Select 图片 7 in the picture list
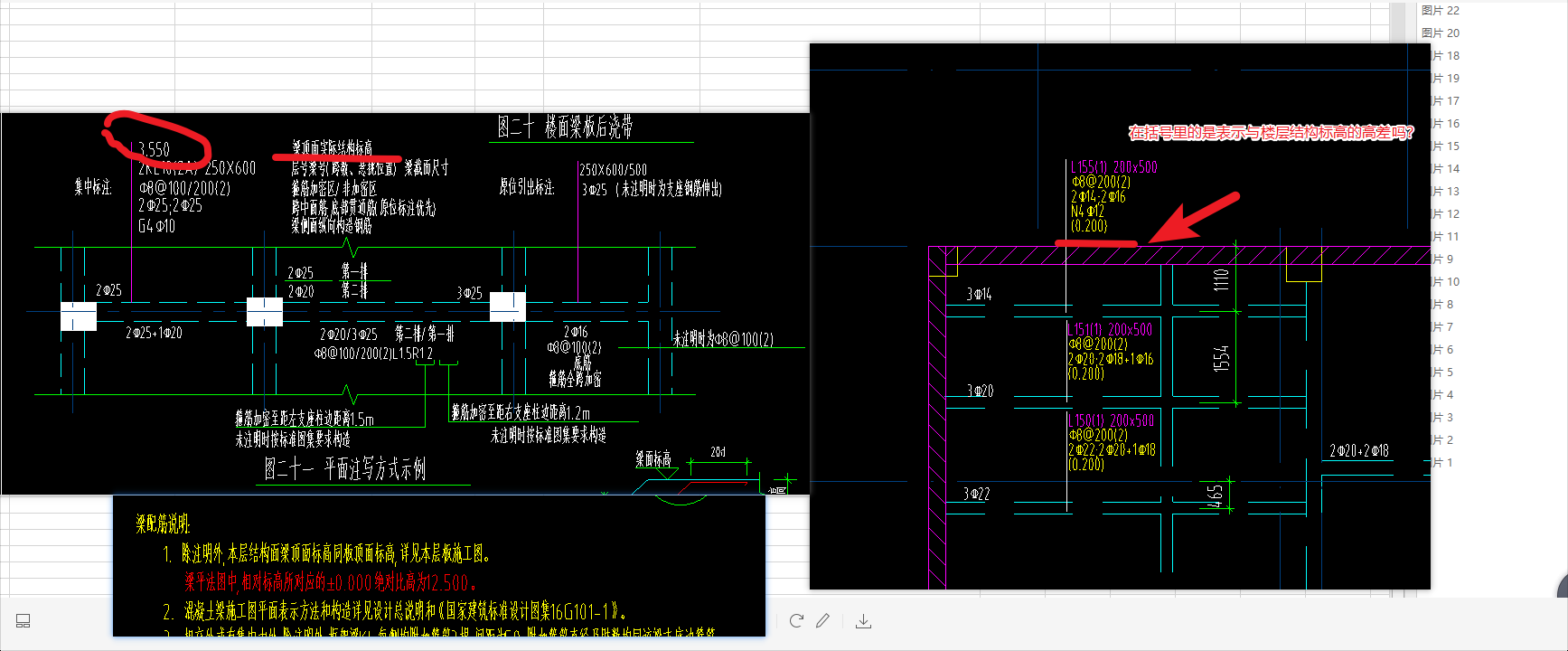Screen dimensions: 1568x651 coord(1443,326)
